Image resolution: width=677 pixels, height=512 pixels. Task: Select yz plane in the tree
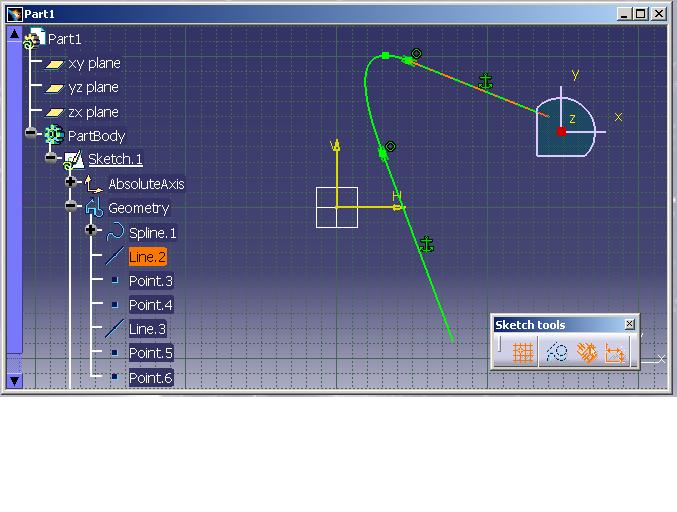(x=93, y=88)
